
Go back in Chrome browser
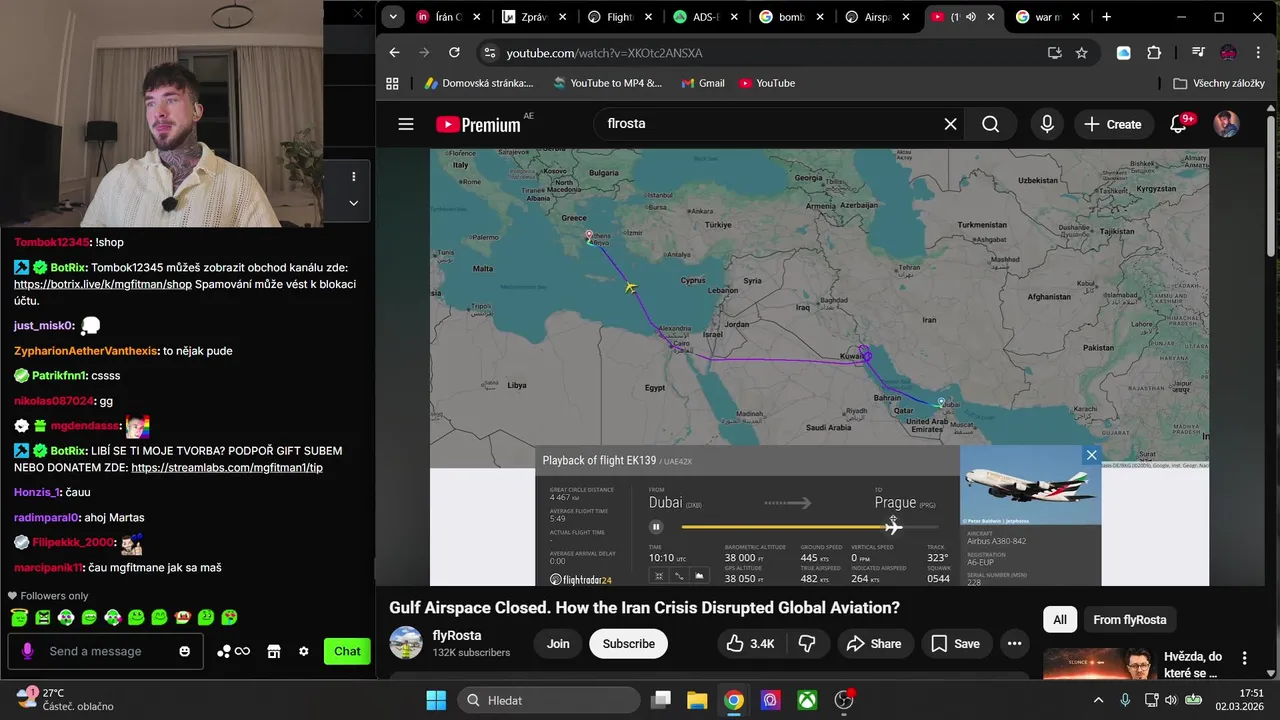coord(394,53)
